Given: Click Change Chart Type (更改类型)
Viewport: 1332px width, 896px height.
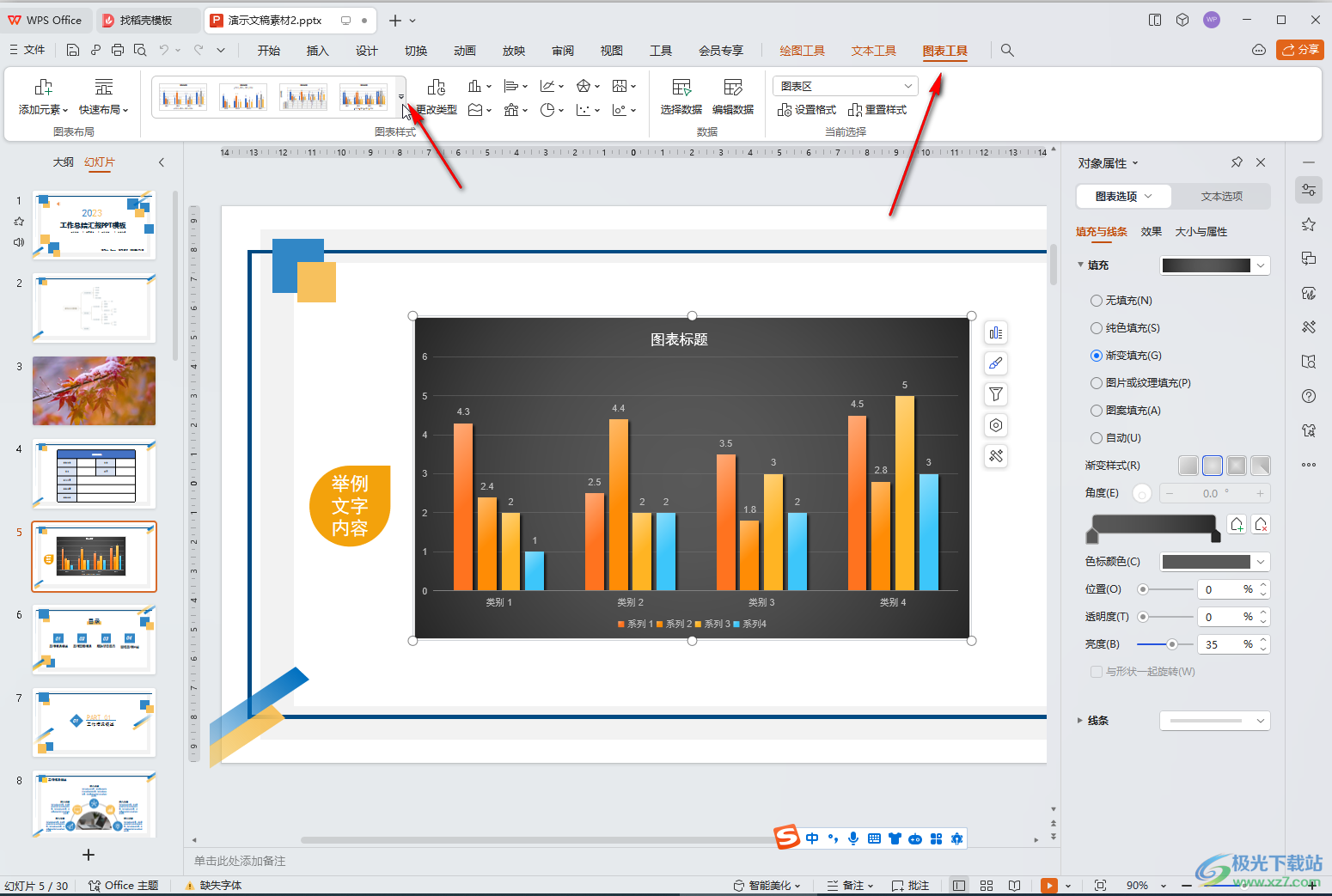Looking at the screenshot, I should (x=437, y=97).
